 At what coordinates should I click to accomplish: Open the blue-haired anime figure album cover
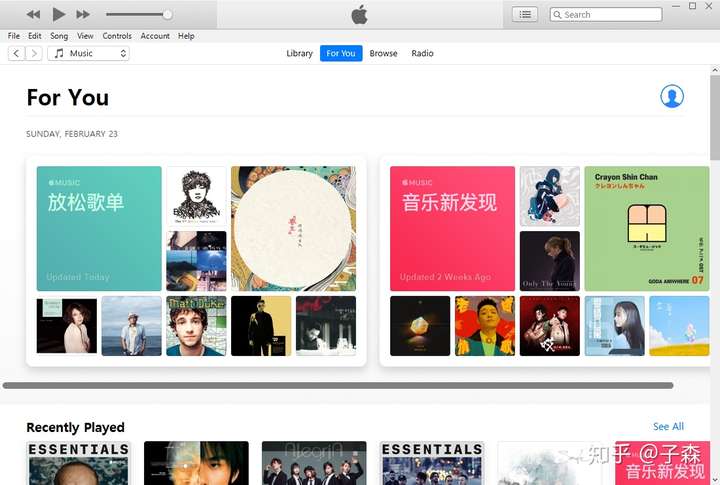coord(550,196)
